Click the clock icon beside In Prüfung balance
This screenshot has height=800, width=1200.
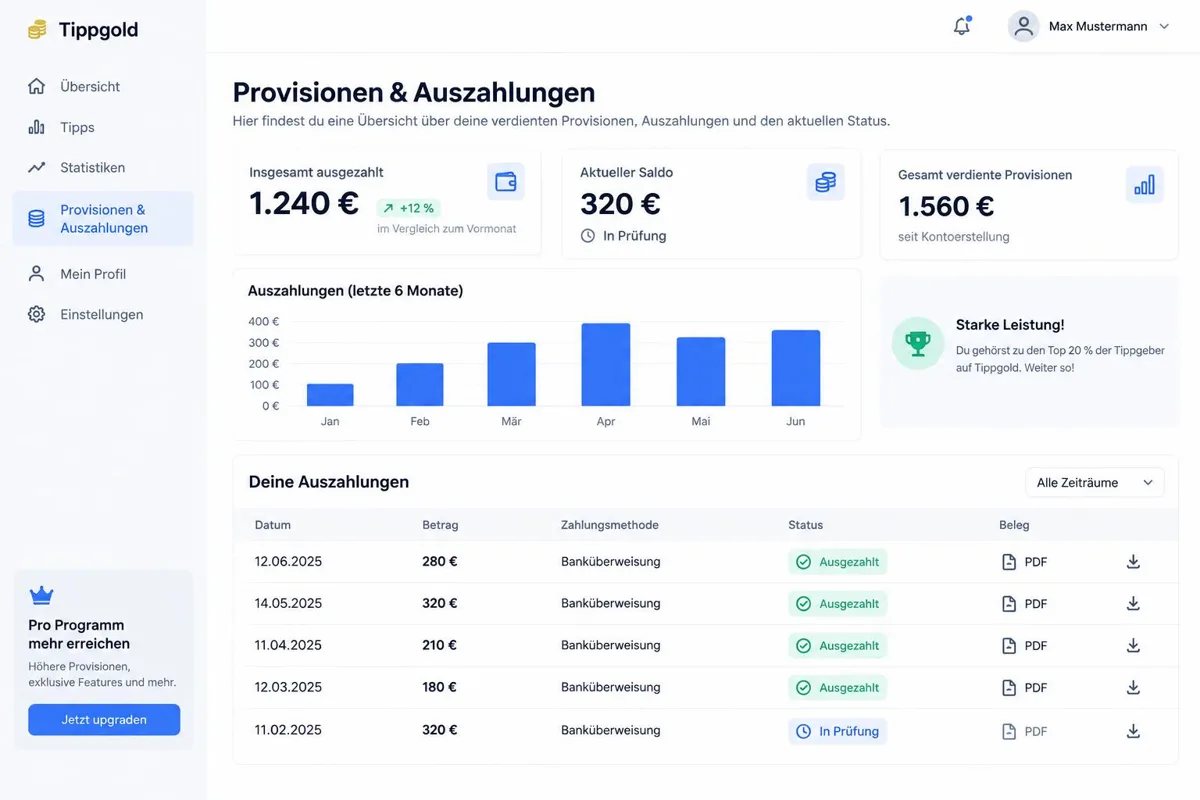(x=588, y=236)
